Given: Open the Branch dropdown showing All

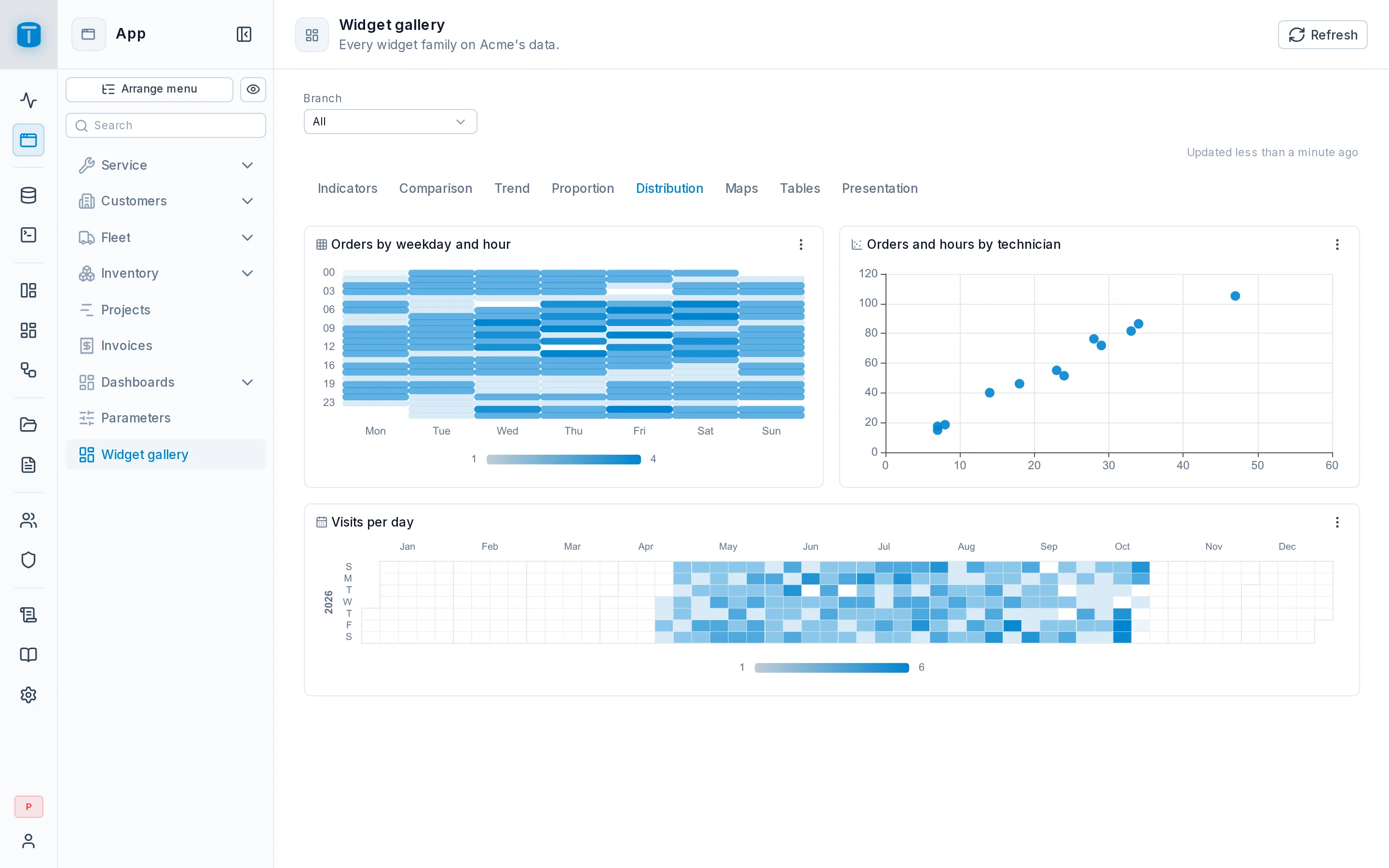Looking at the screenshot, I should pos(390,122).
